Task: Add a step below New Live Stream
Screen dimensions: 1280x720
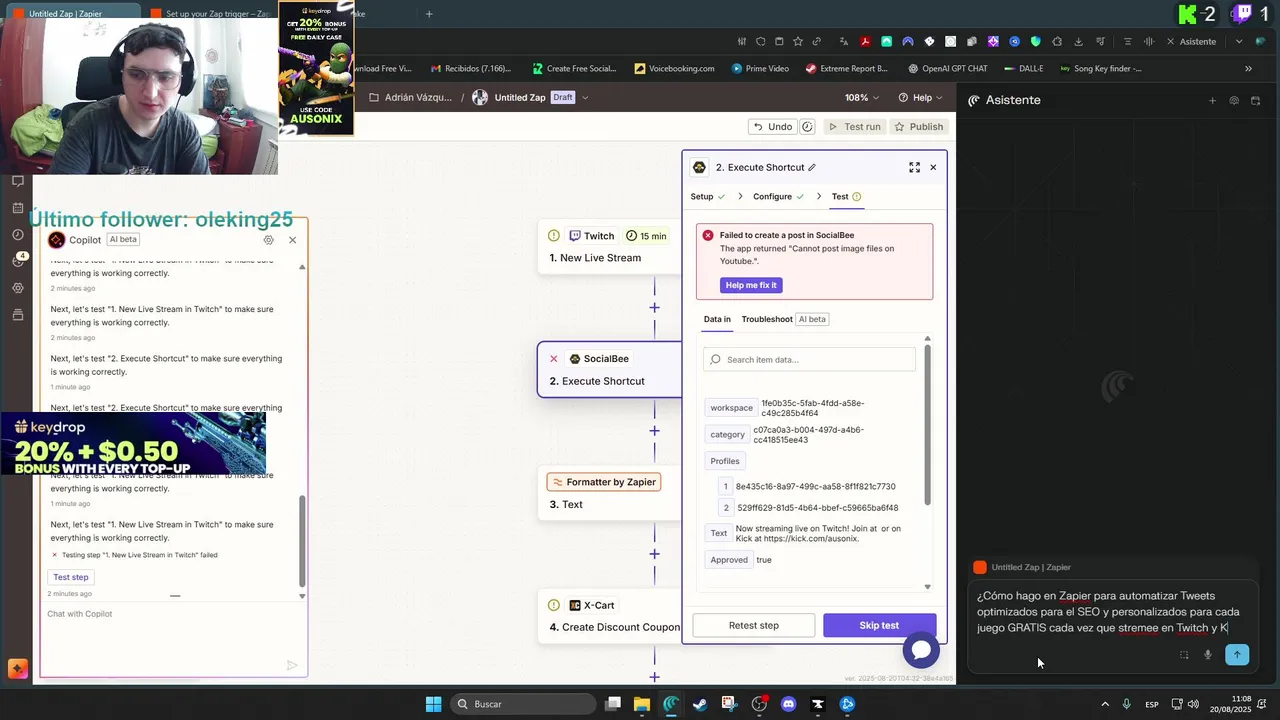Action: click(x=655, y=308)
